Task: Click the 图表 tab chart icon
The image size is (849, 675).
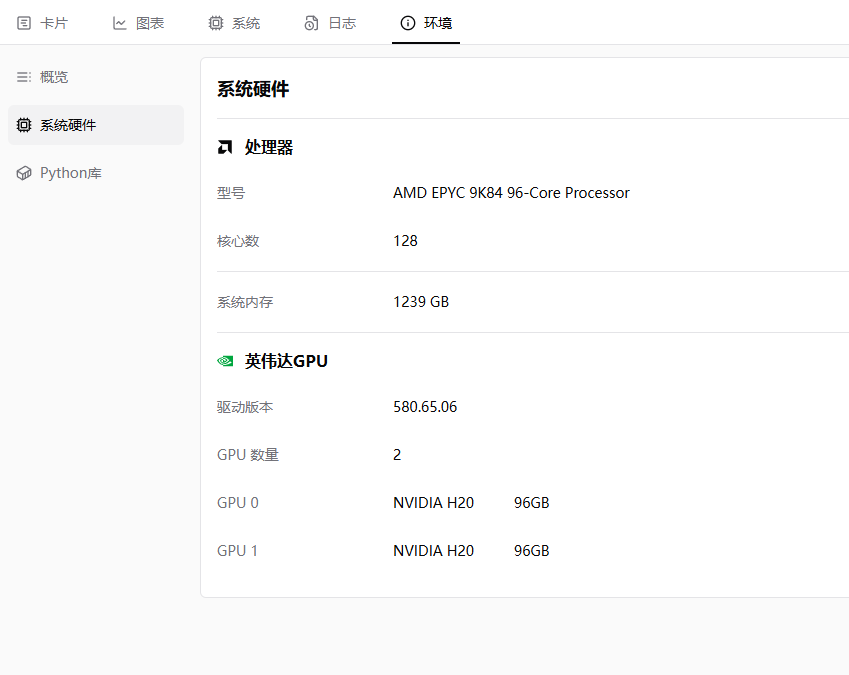Action: (119, 23)
